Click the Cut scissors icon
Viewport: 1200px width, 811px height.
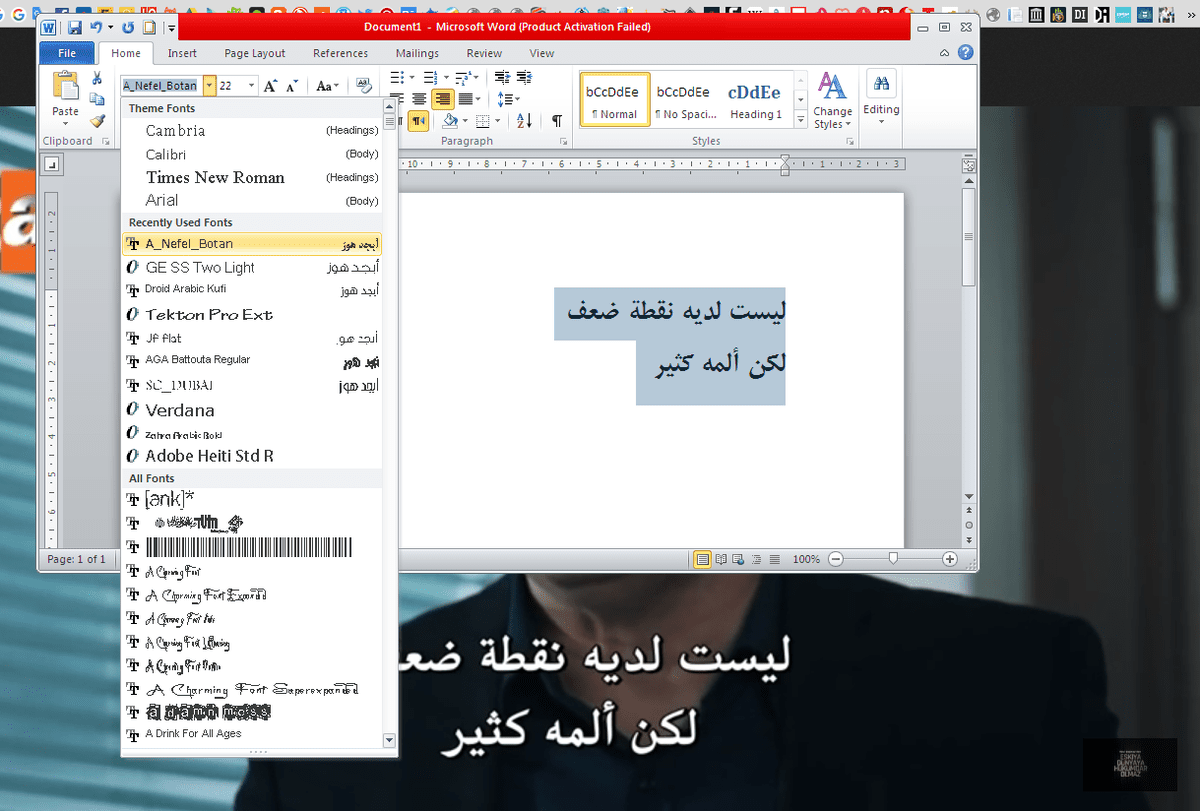(x=97, y=78)
